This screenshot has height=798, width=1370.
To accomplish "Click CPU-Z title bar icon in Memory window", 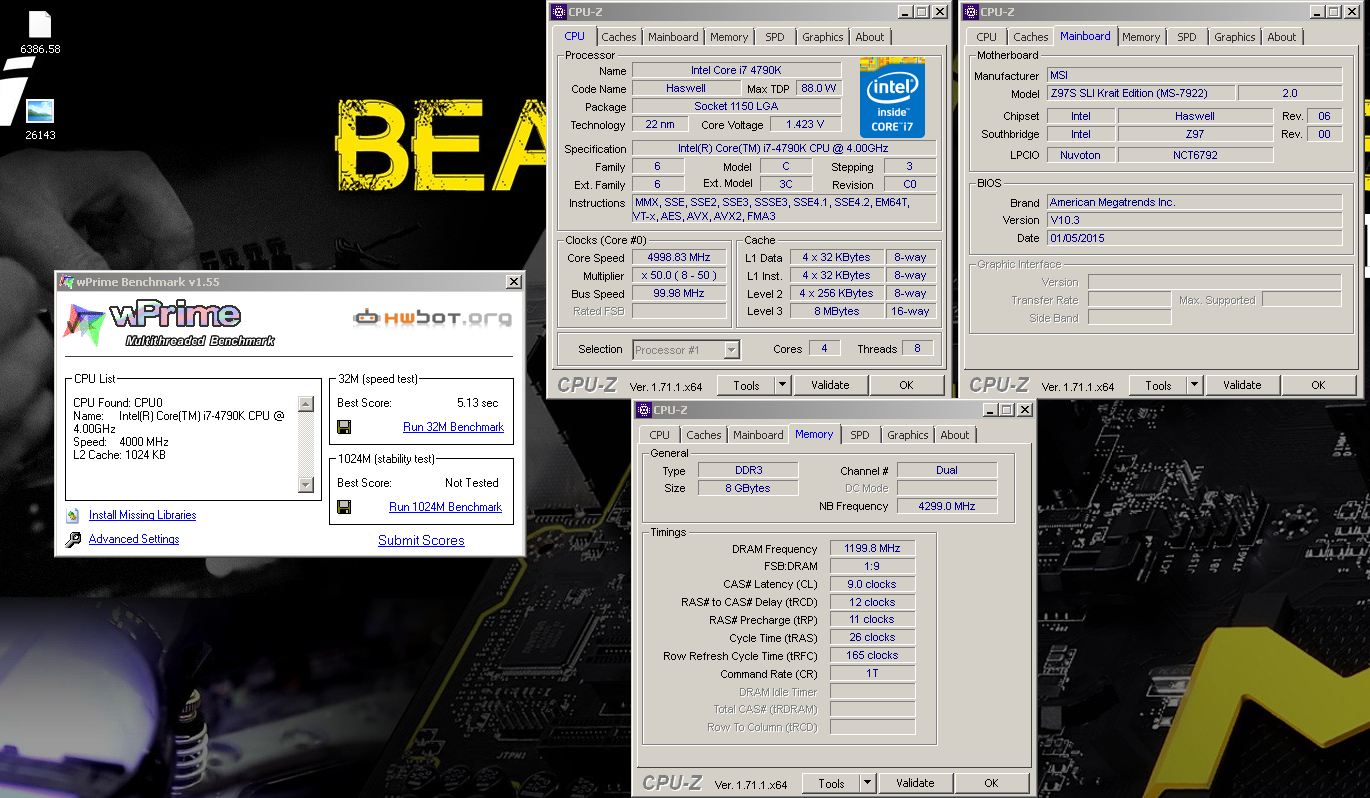I will coord(643,410).
